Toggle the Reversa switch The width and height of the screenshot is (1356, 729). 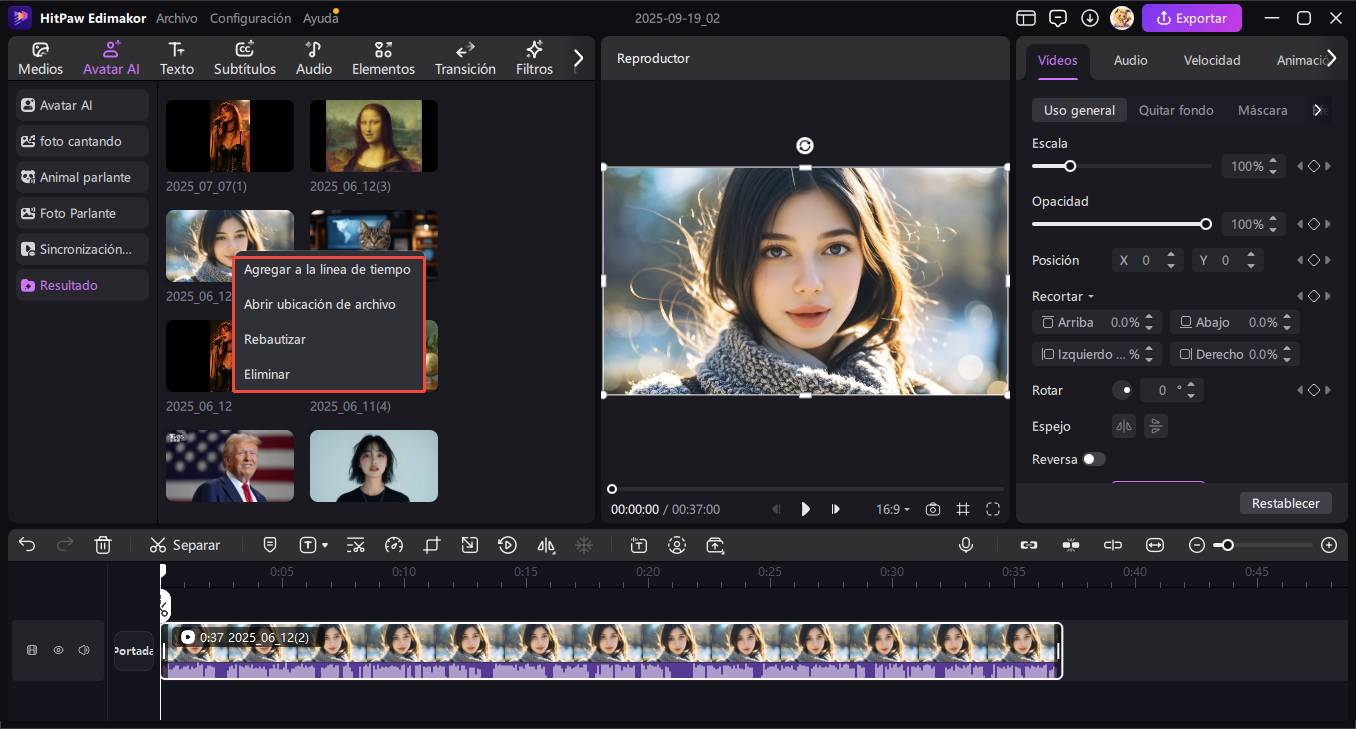tap(1095, 459)
